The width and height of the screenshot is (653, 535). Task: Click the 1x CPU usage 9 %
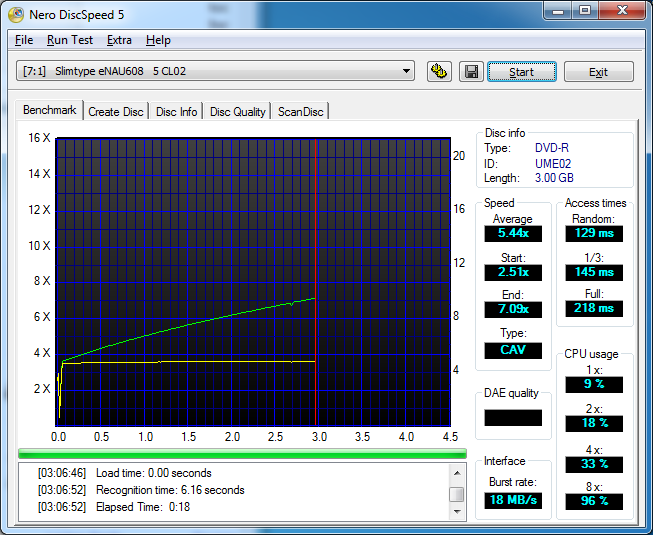(x=594, y=384)
